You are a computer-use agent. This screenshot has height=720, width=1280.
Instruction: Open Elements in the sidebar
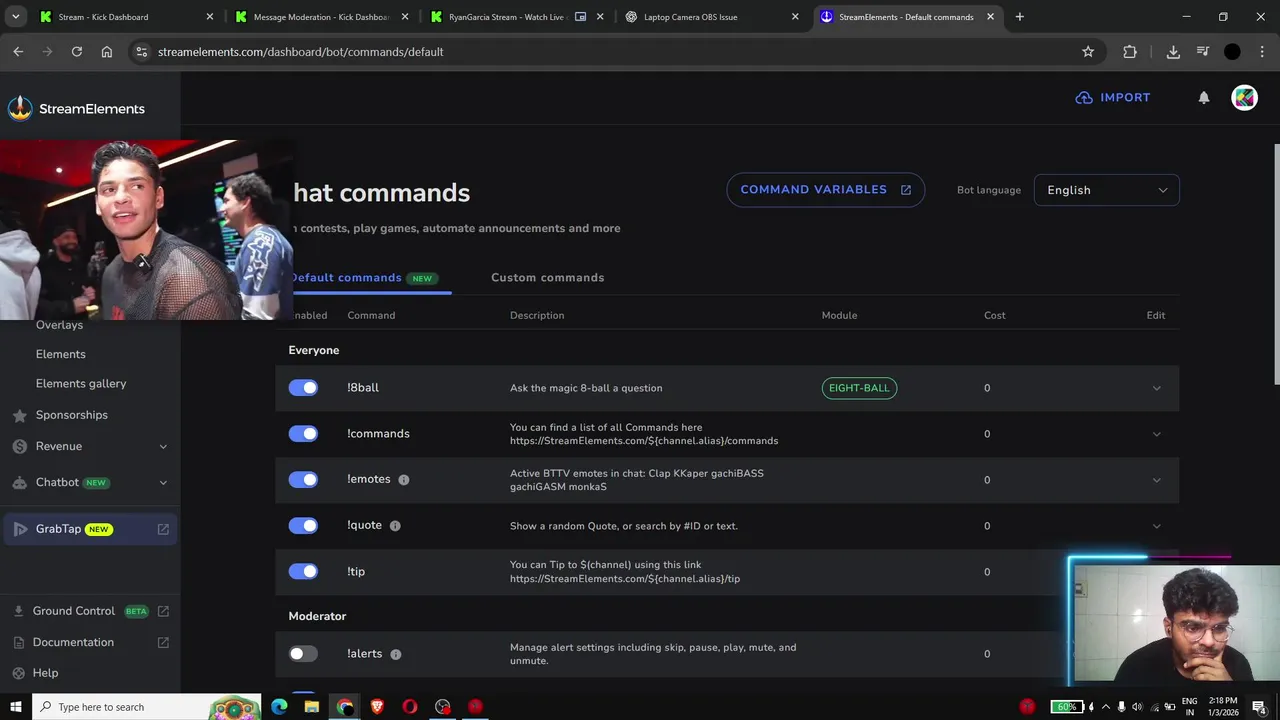(61, 354)
